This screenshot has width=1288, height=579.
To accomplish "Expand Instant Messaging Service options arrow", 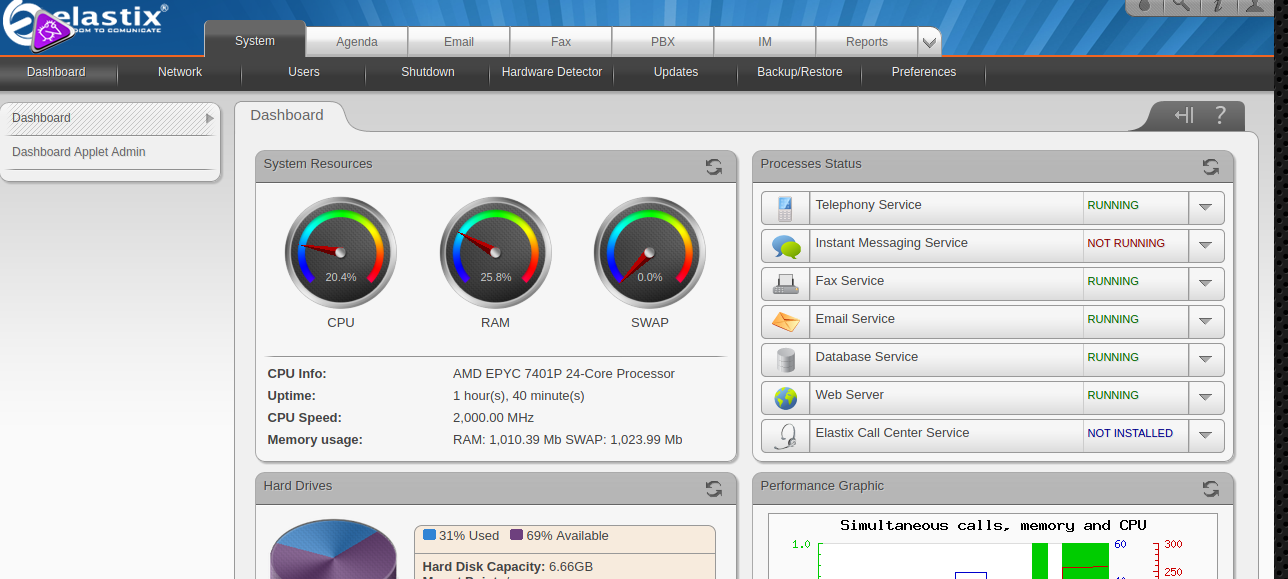I will point(1205,245).
